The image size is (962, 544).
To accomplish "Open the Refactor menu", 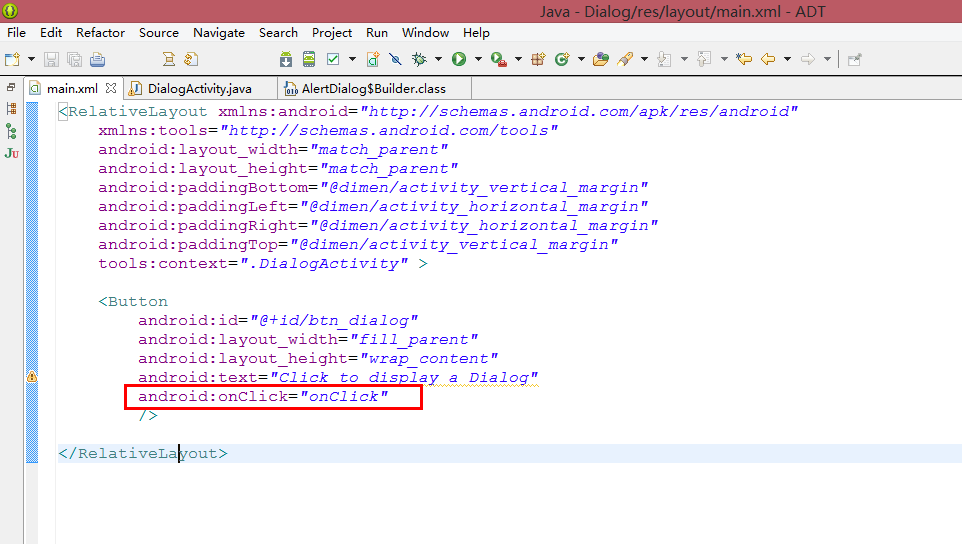I will click(101, 33).
